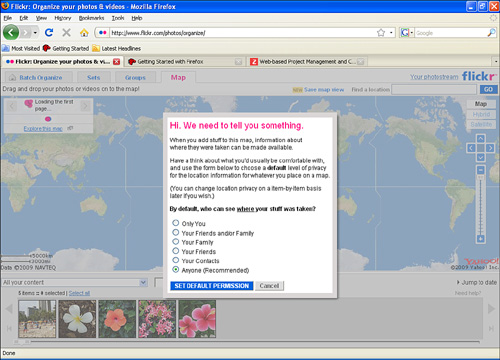Screen dimensions: 500x360
Task: Click the Firefox Back arrow button
Action: (x=11, y=33)
